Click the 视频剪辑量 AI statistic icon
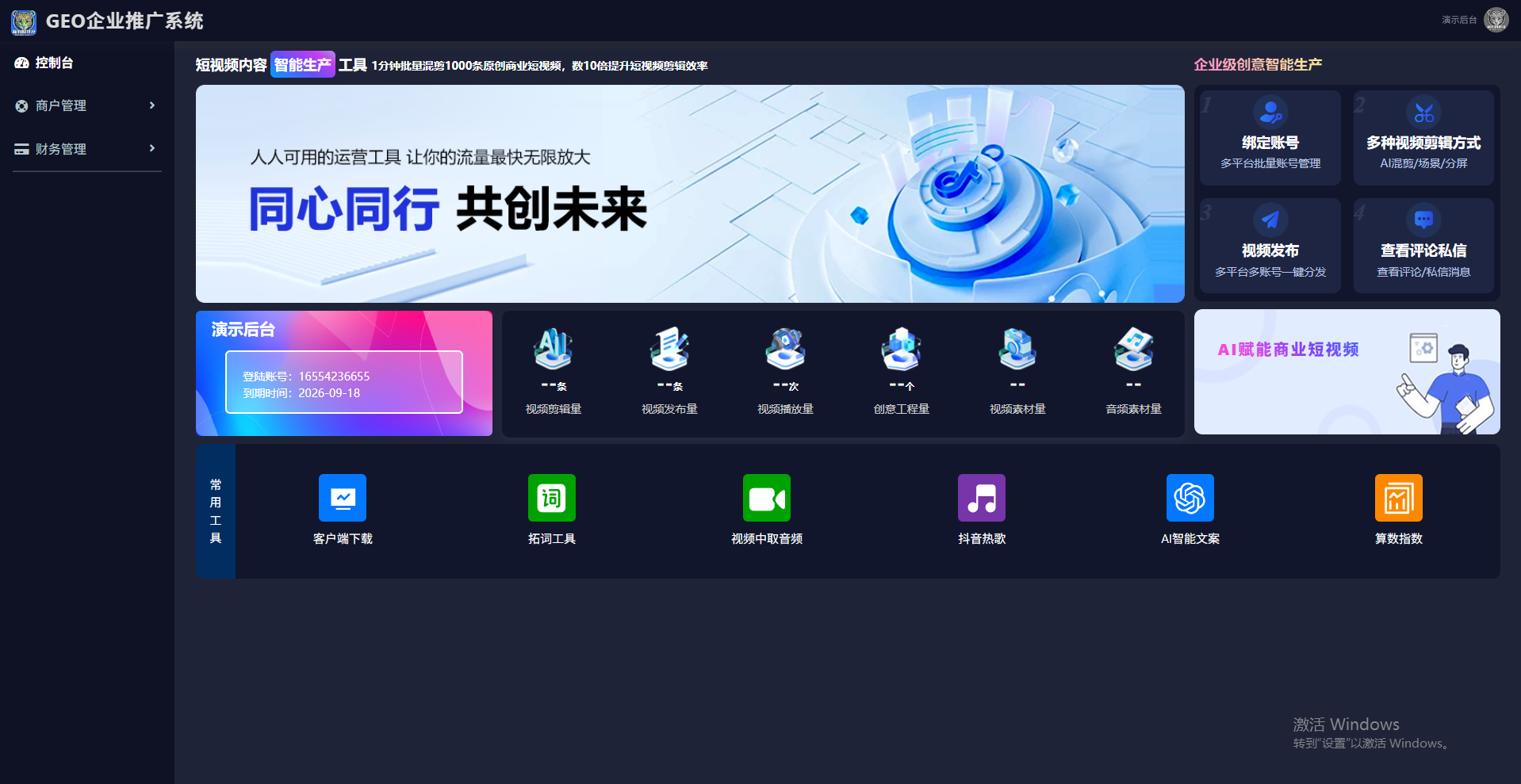 [x=554, y=349]
